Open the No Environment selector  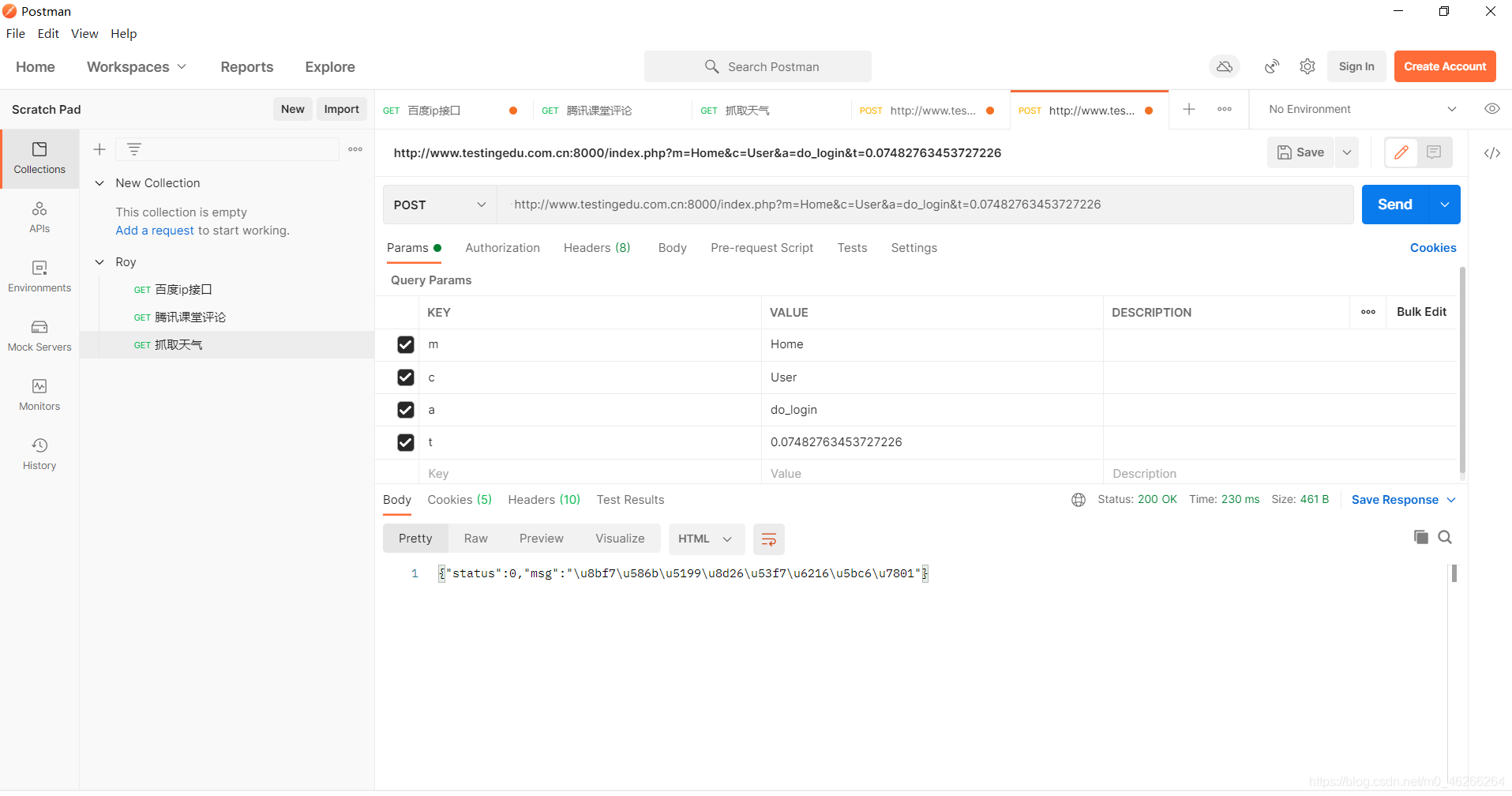tap(1362, 109)
